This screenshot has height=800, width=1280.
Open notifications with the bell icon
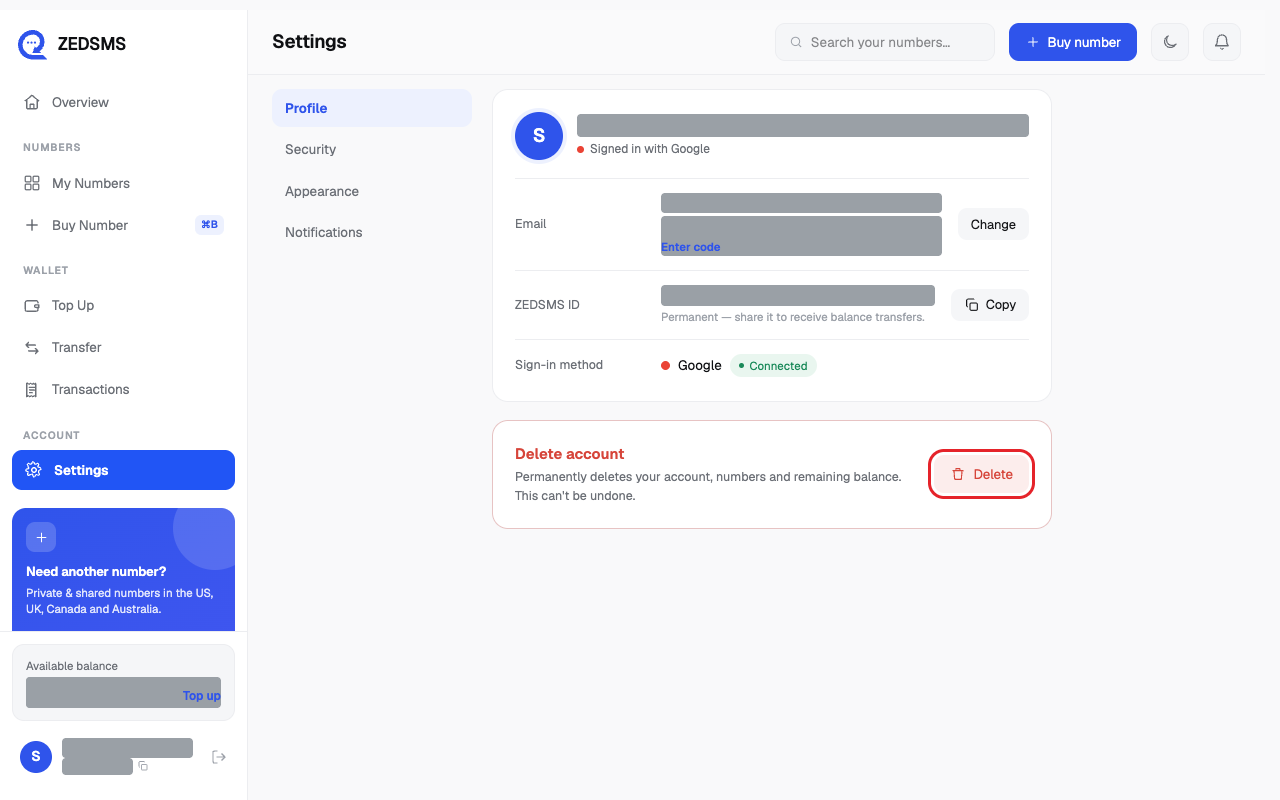click(1222, 42)
